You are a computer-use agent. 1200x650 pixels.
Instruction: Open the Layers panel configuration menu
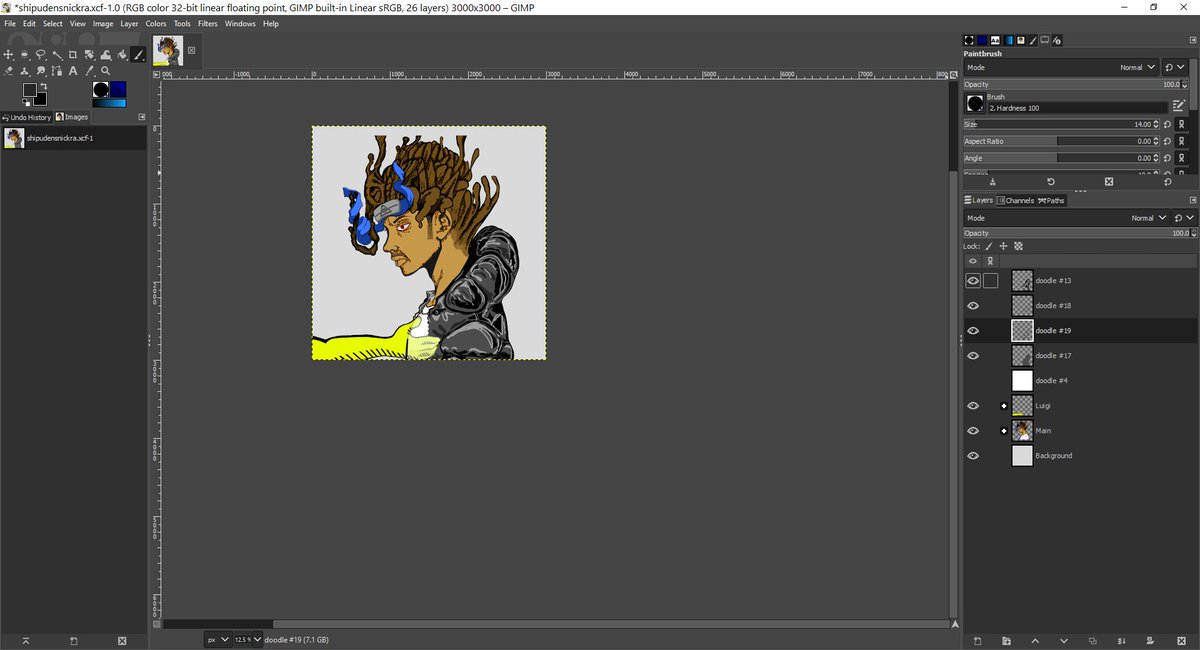pyautogui.click(x=1192, y=200)
